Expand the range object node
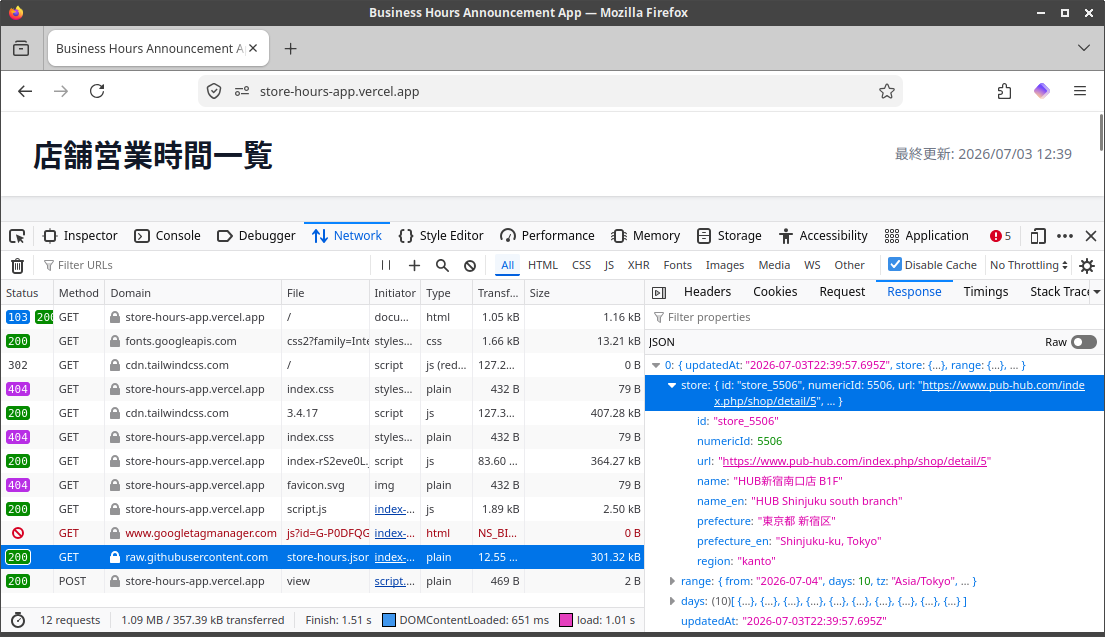The height and width of the screenshot is (637, 1105). coord(672,581)
